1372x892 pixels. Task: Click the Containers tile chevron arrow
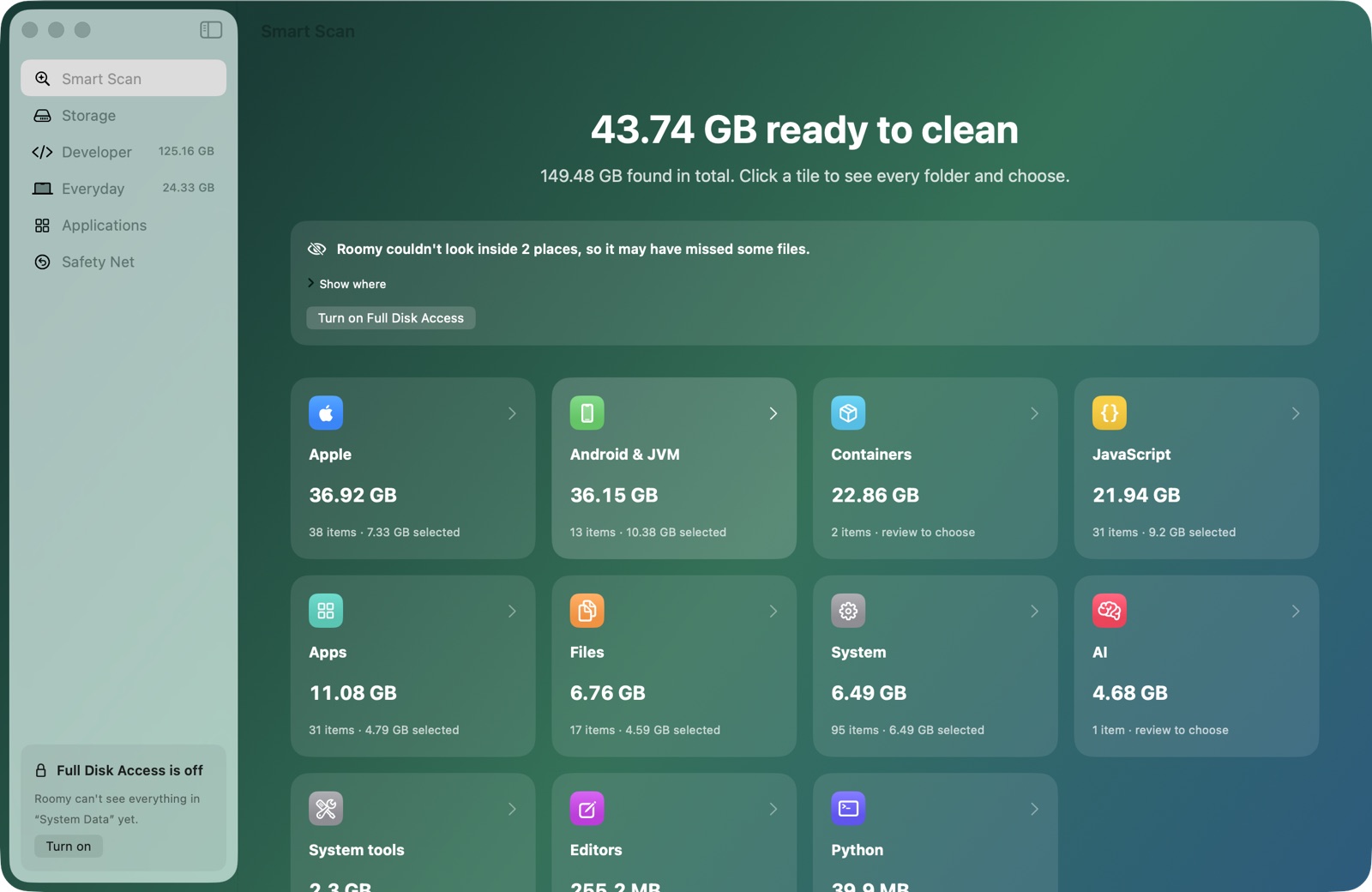(1034, 413)
